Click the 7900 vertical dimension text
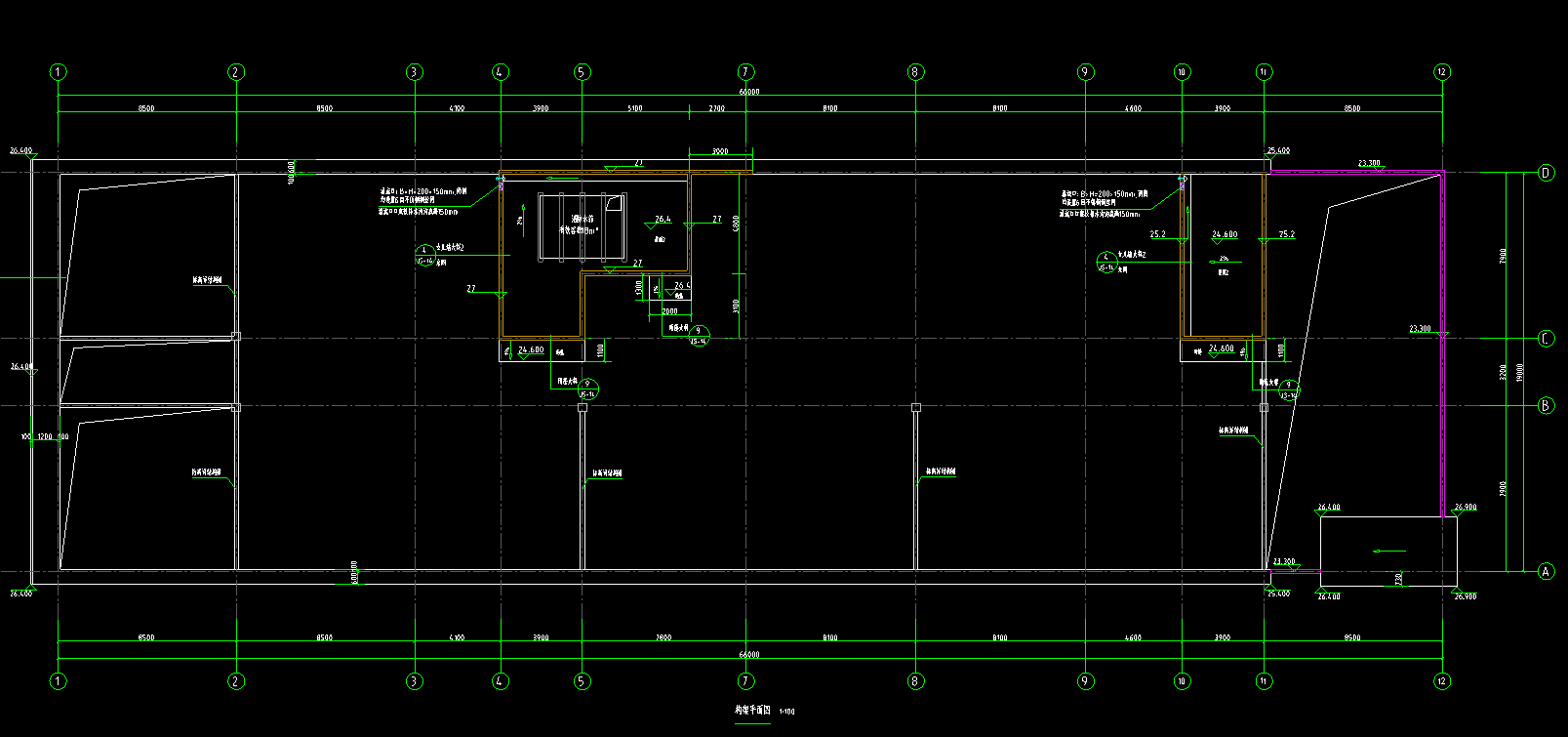 point(1504,256)
